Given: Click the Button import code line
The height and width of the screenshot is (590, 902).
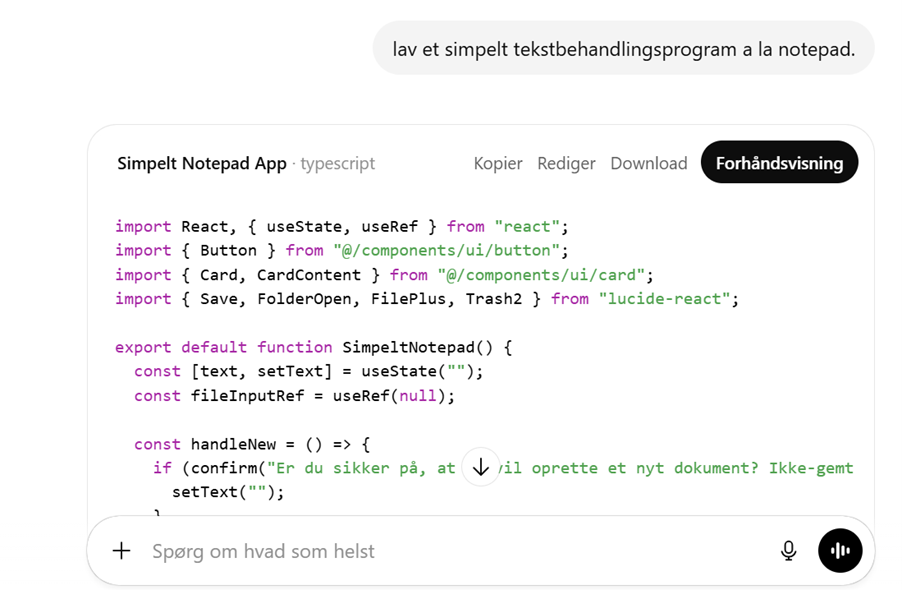Looking at the screenshot, I should [x=341, y=250].
